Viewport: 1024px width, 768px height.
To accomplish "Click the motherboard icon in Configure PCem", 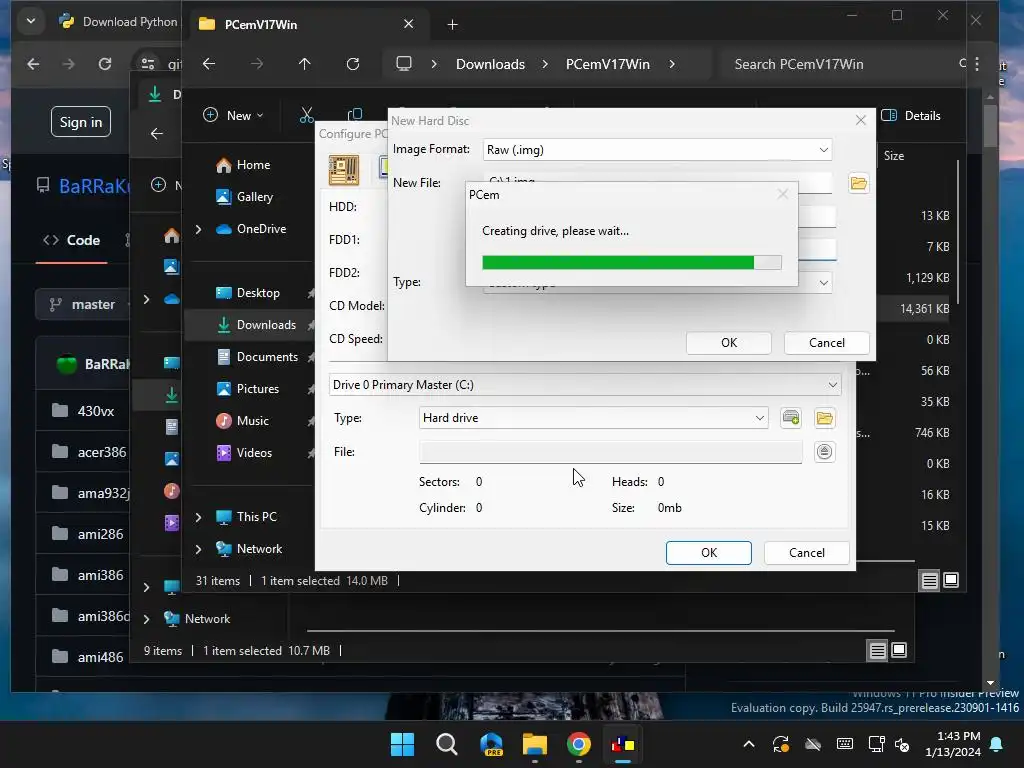I will pos(344,170).
